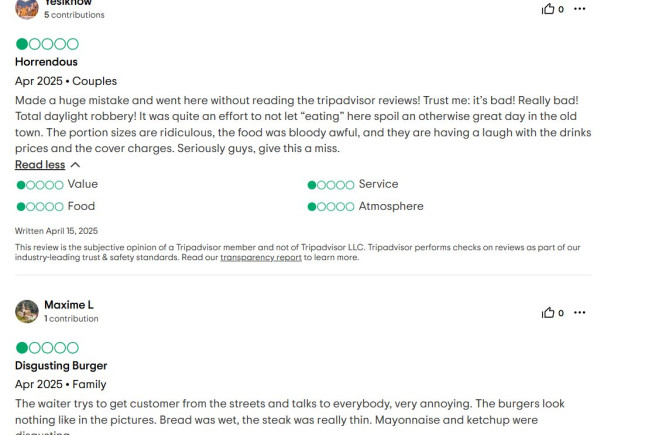This screenshot has height=435, width=652.
Task: Click the Atmosphere rating bubbles
Action: pos(331,207)
